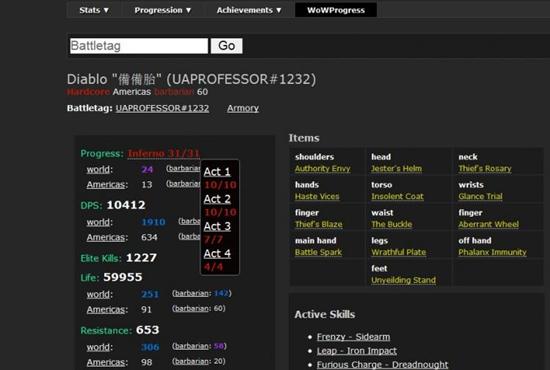Image resolution: width=550 pixels, height=370 pixels.
Task: Open barbarian ranking link beside Life Americas
Action: (191, 308)
